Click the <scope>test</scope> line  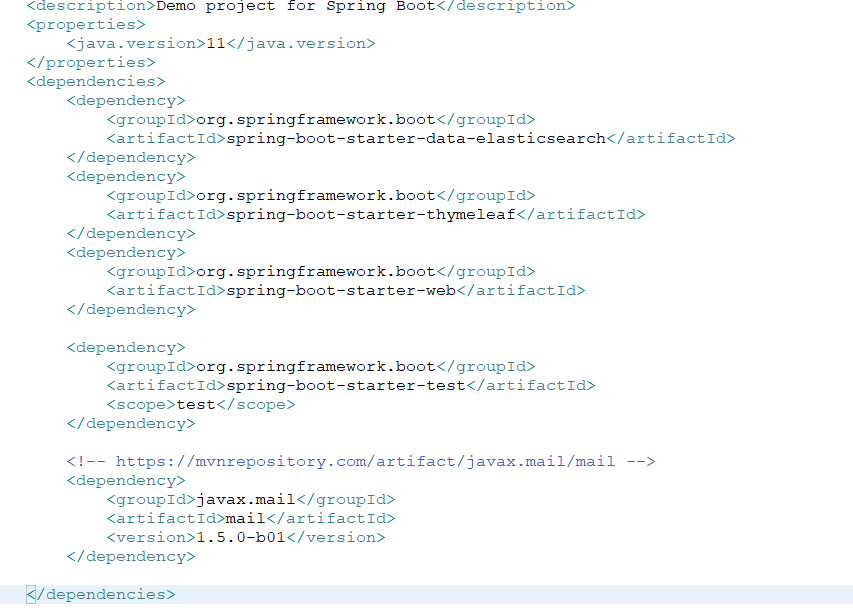point(201,405)
